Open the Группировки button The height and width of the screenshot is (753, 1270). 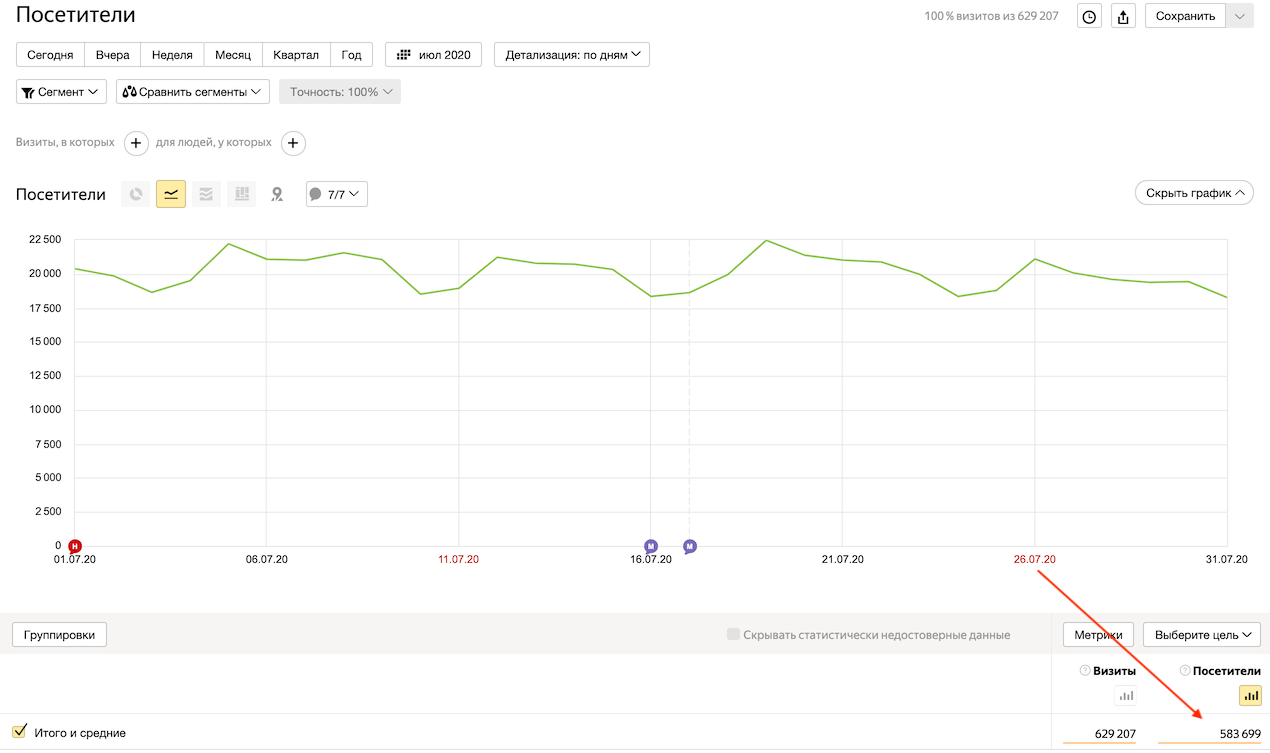(59, 634)
